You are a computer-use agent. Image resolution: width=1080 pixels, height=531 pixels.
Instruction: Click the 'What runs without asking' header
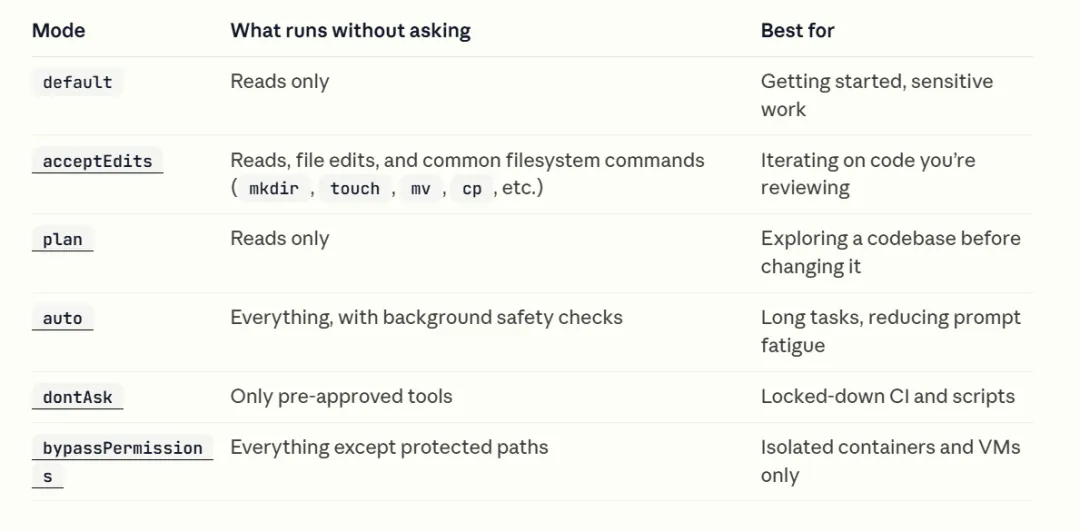coord(350,30)
